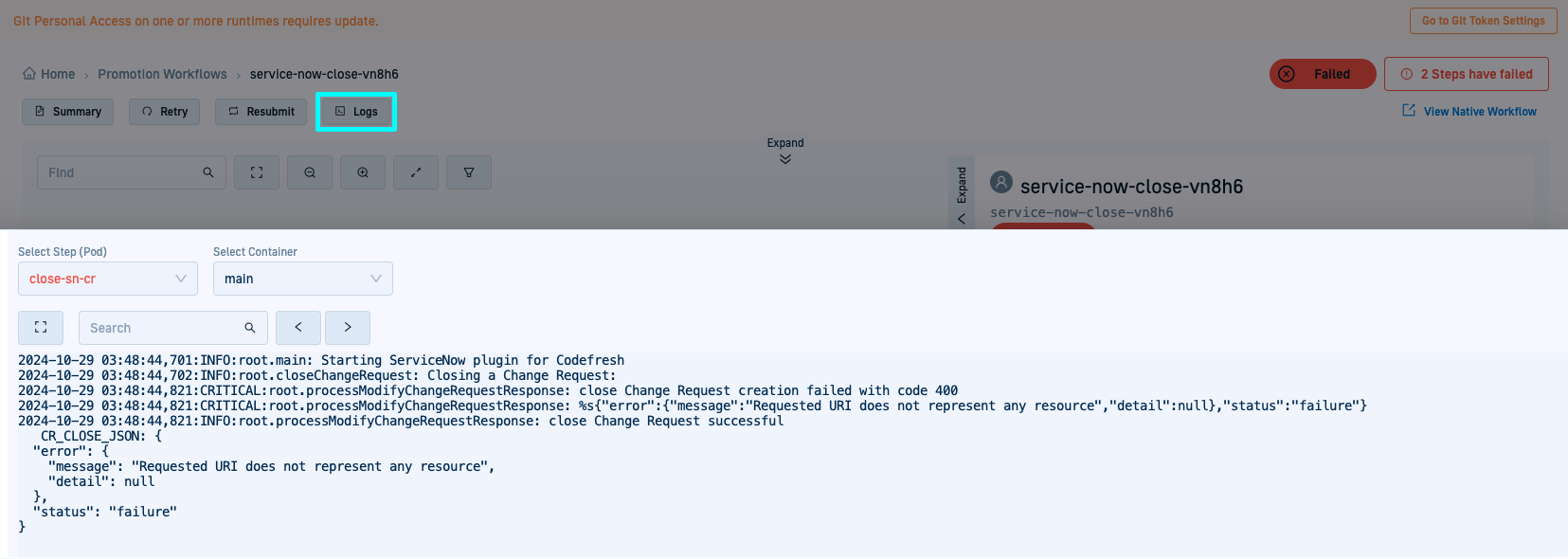
Task: Open the Select Step (Pod) dropdown
Action: pos(108,279)
